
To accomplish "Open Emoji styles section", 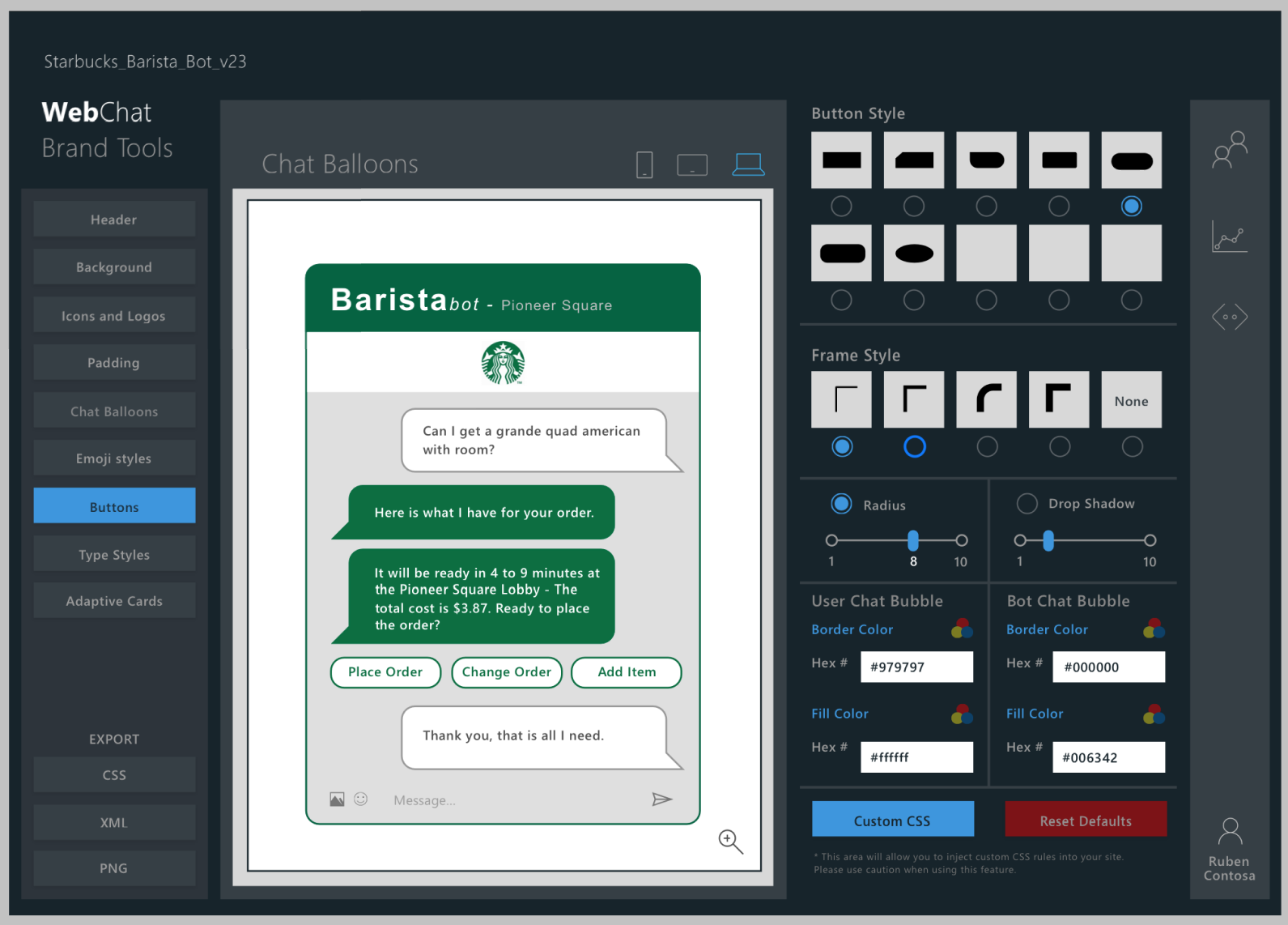I will 114,458.
